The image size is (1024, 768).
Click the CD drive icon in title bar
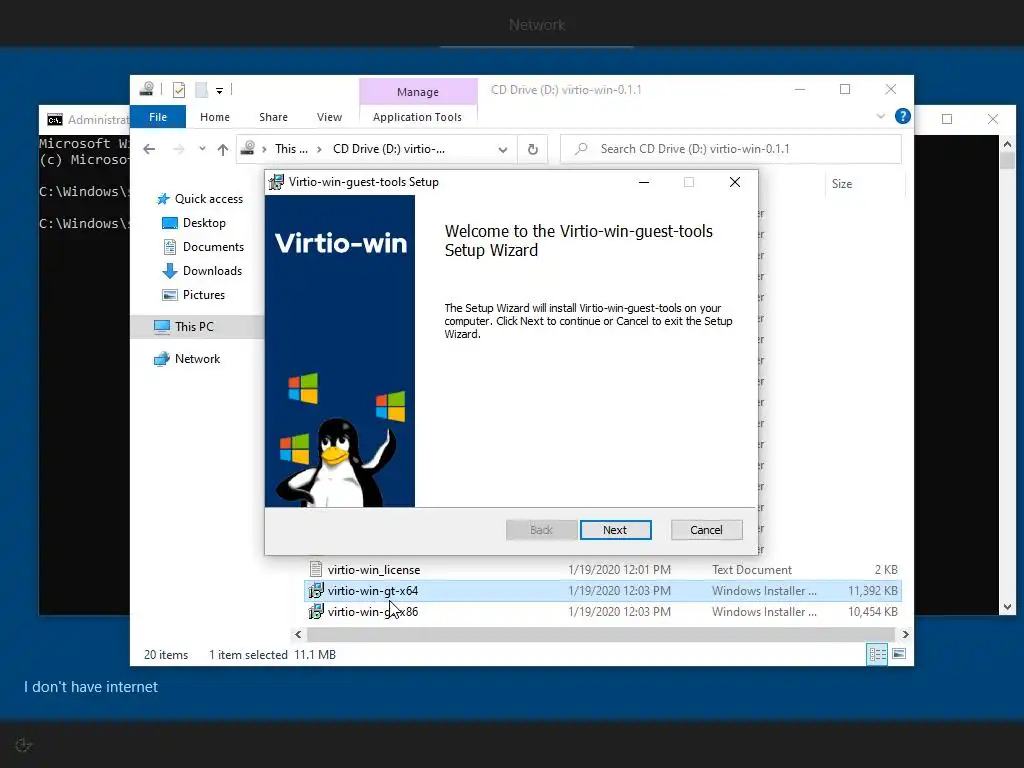point(147,89)
